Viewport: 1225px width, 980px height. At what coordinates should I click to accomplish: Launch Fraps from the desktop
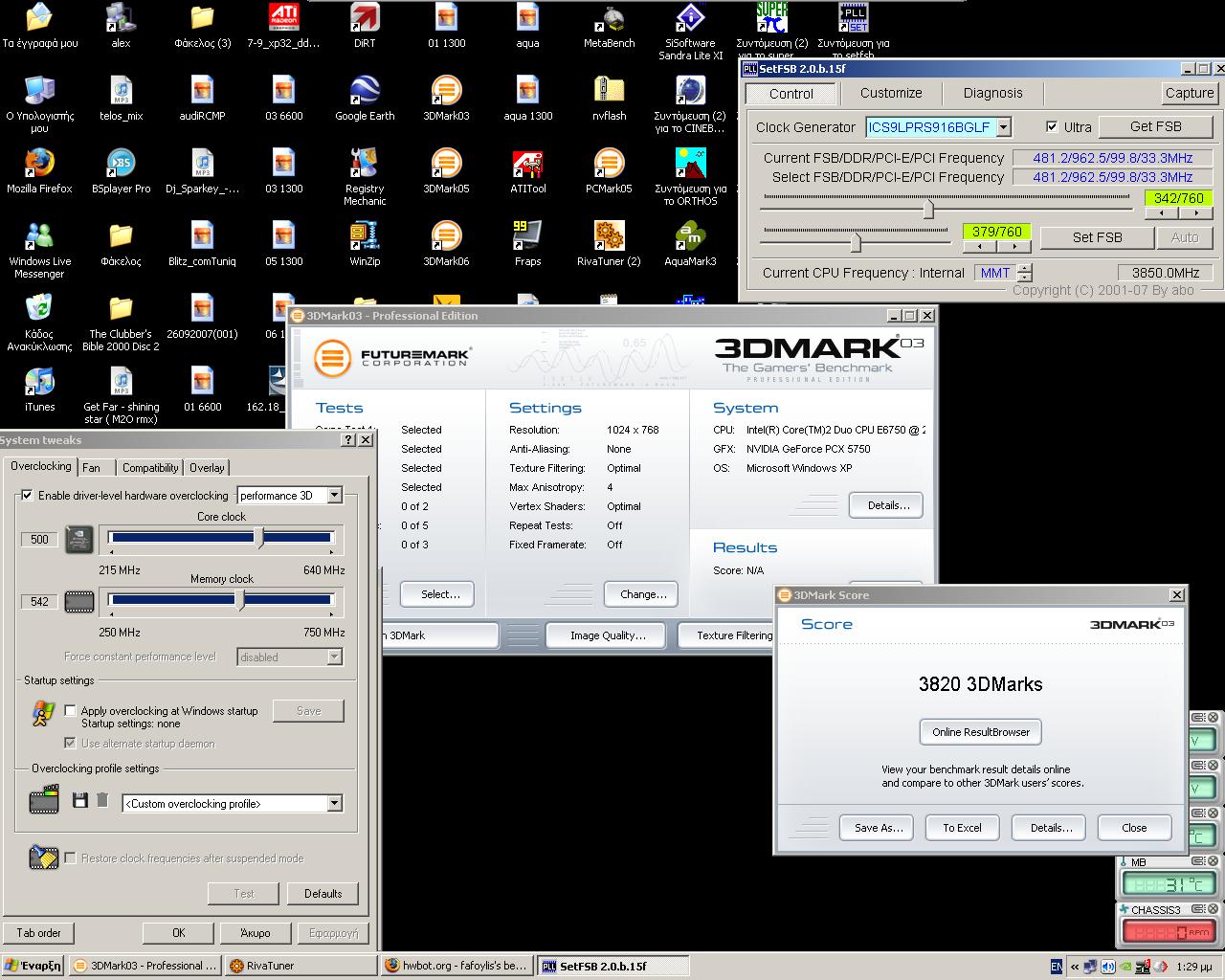click(x=527, y=243)
